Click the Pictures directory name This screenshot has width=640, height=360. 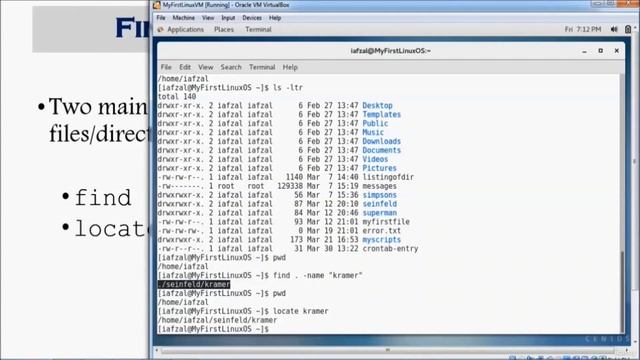(379, 168)
